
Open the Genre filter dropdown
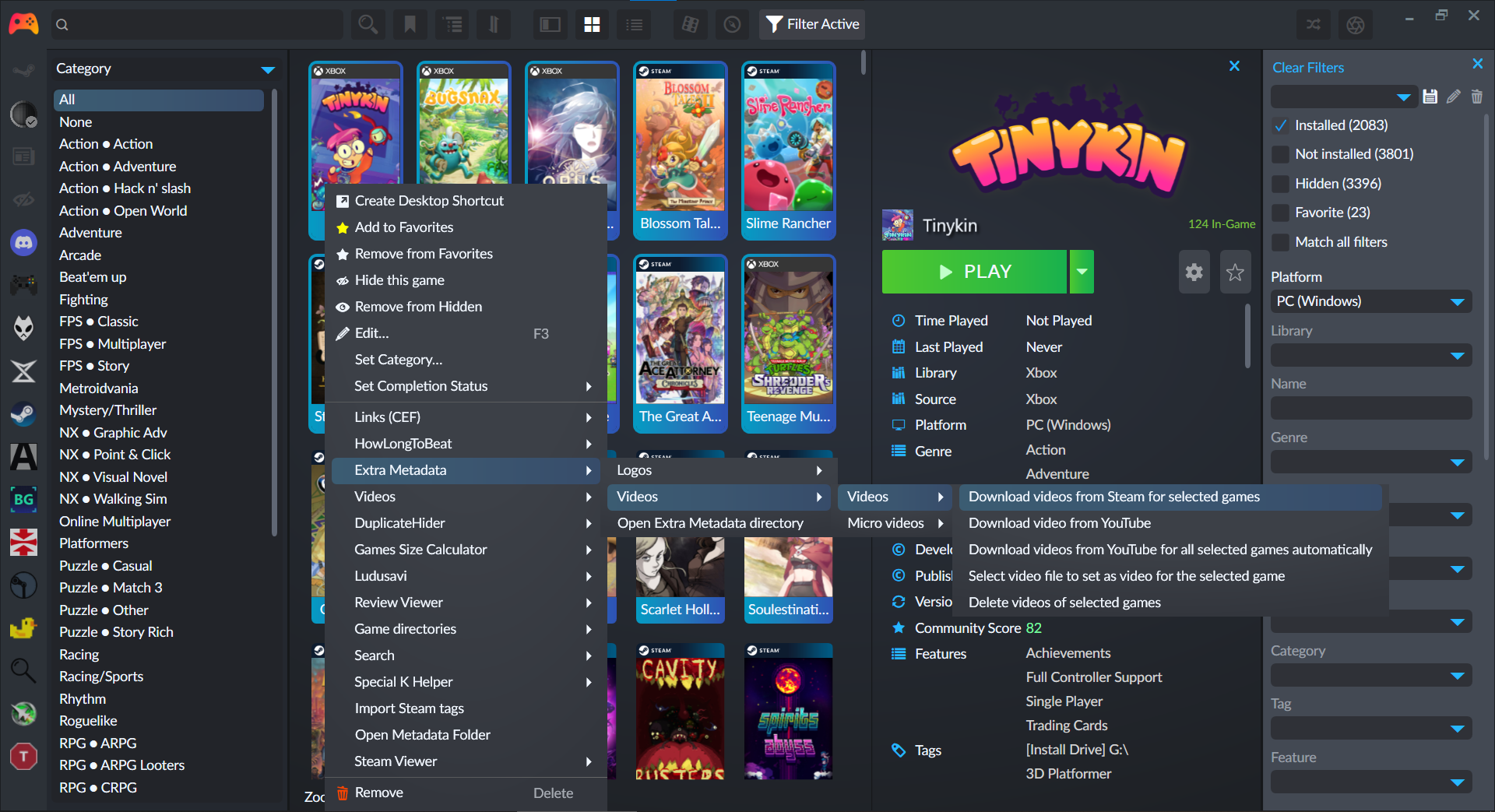coord(1371,462)
